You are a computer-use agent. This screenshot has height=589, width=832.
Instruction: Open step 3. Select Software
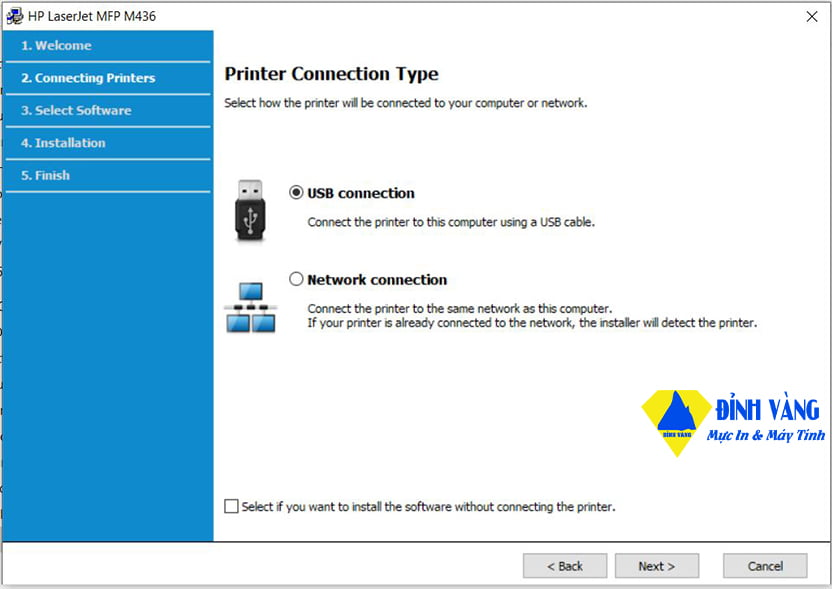pyautogui.click(x=107, y=110)
